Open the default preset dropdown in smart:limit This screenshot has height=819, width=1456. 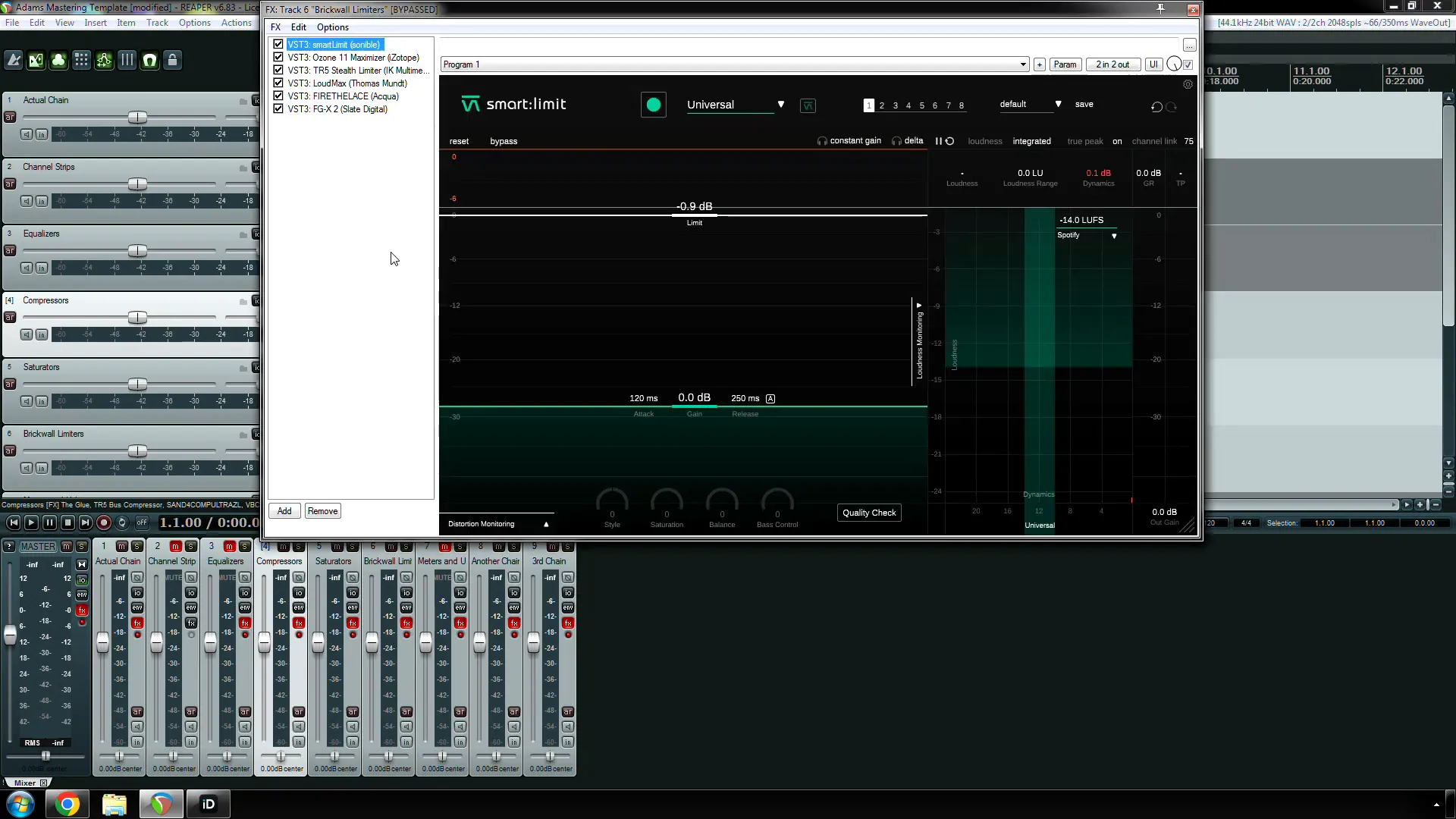[x=1030, y=105]
